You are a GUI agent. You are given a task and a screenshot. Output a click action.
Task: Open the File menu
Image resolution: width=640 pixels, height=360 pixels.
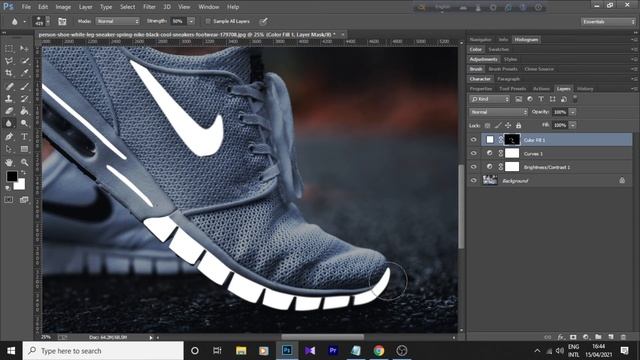tap(26, 7)
